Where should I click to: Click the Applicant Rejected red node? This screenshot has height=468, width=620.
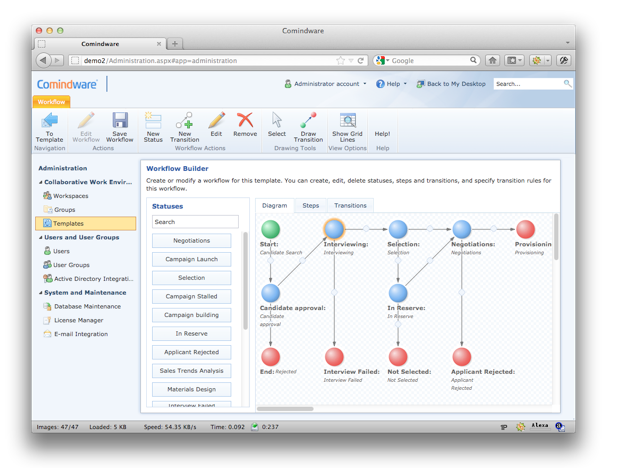coord(462,357)
